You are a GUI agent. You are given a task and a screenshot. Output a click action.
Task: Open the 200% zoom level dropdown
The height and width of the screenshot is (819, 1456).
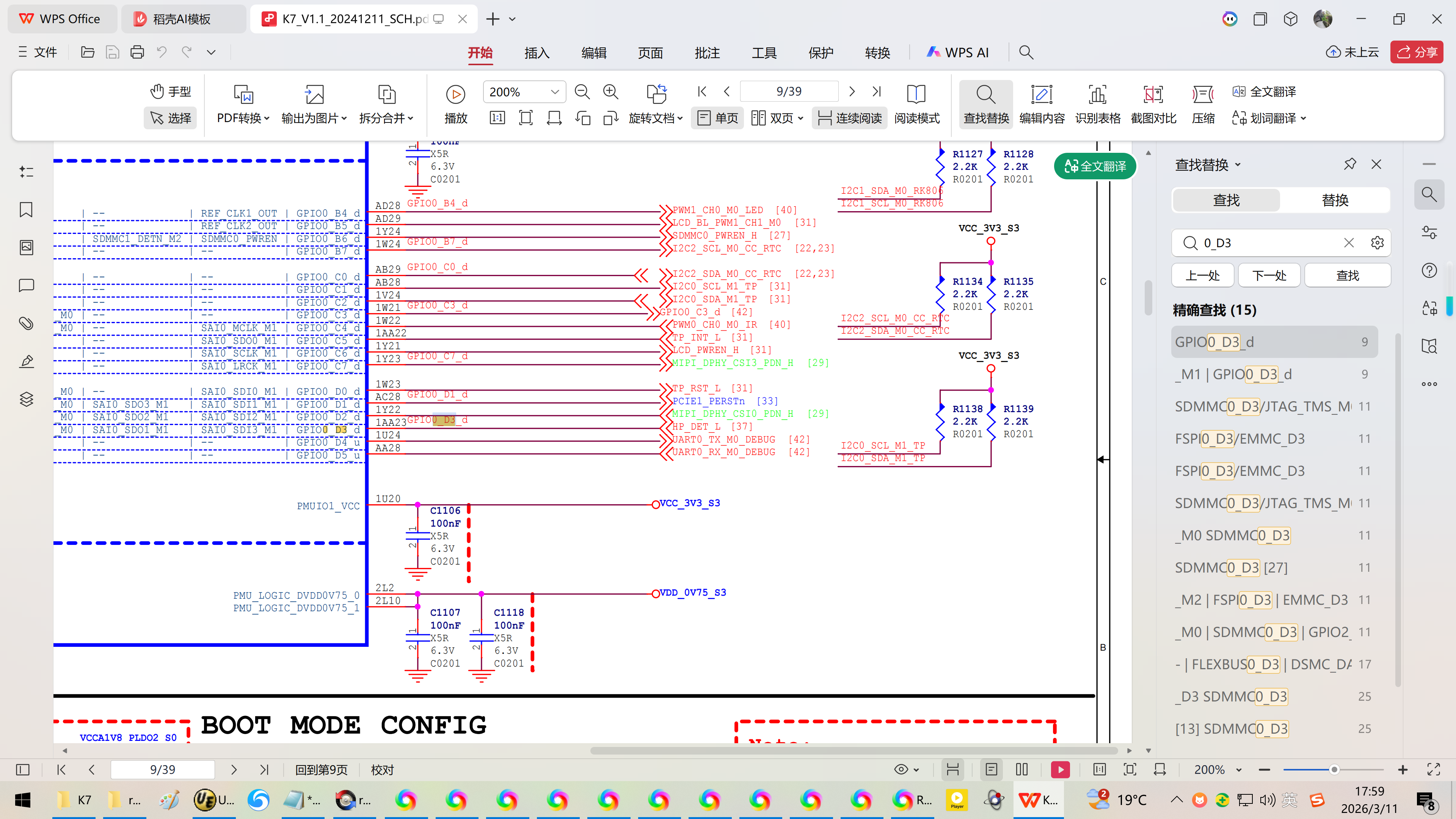tap(554, 91)
